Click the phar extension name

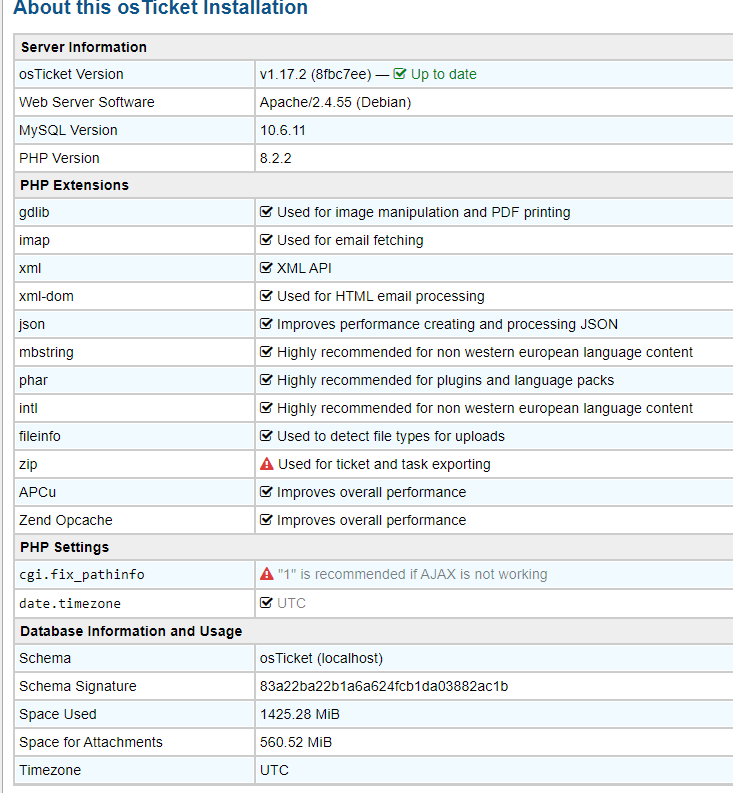33,380
